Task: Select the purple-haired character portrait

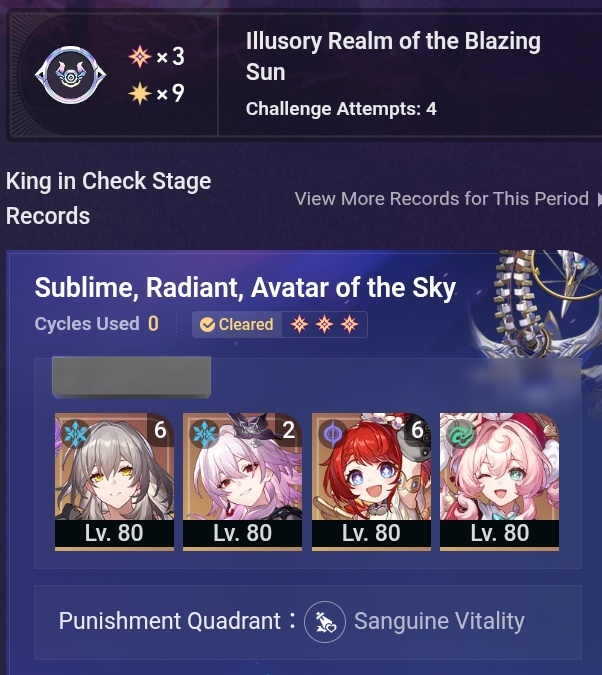Action: coord(242,482)
